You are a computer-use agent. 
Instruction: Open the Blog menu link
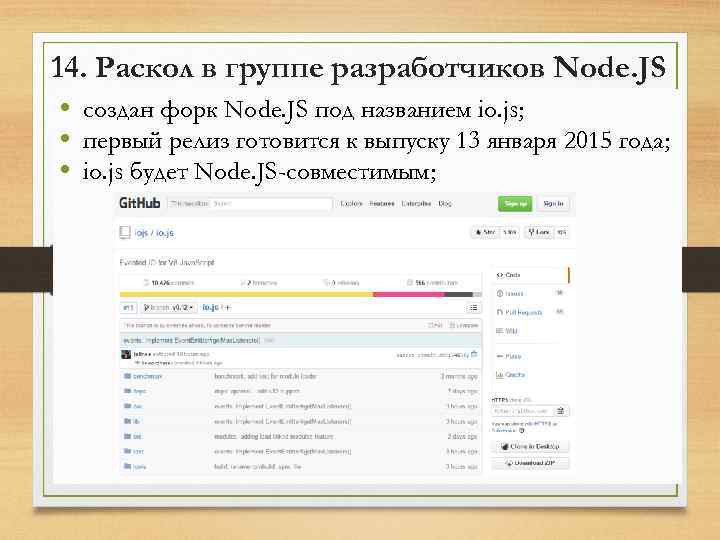pos(445,203)
